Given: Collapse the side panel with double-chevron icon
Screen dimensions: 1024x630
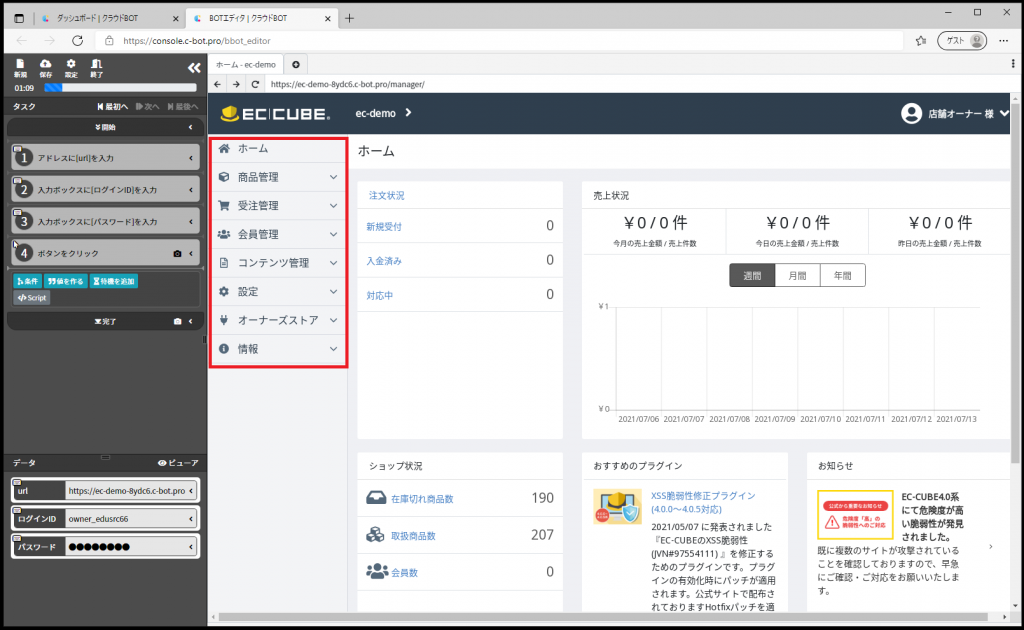Looking at the screenshot, I should pos(194,67).
